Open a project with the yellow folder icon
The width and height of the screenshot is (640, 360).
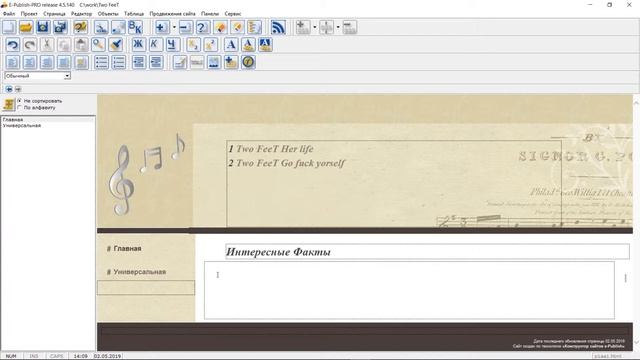26,27
